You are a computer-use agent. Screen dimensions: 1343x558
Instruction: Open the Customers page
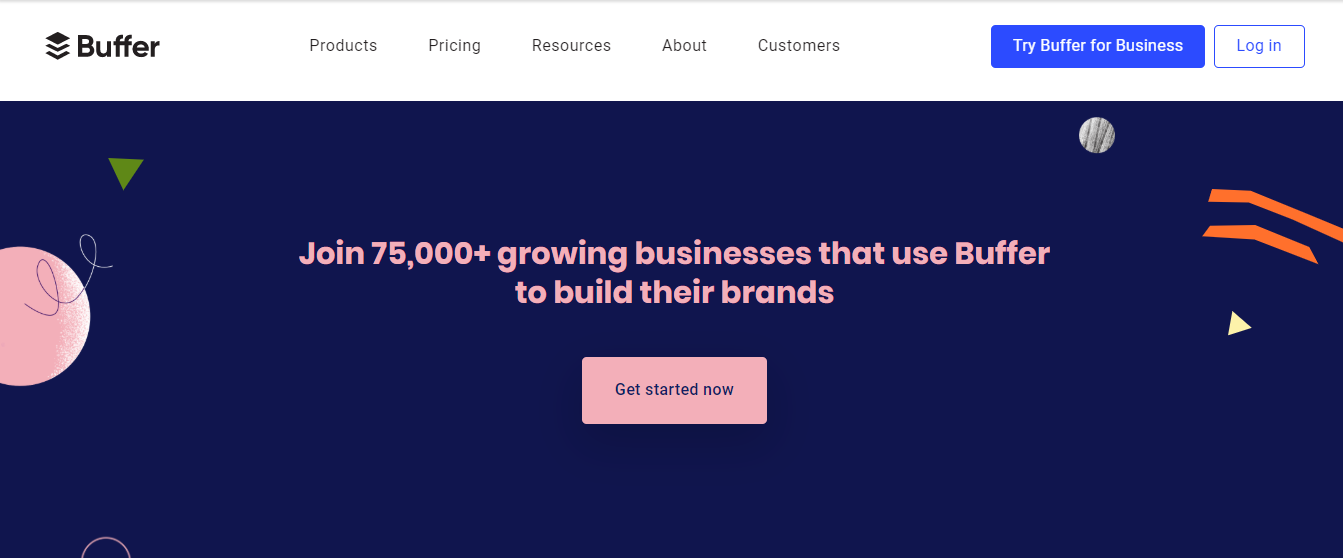pyautogui.click(x=799, y=46)
